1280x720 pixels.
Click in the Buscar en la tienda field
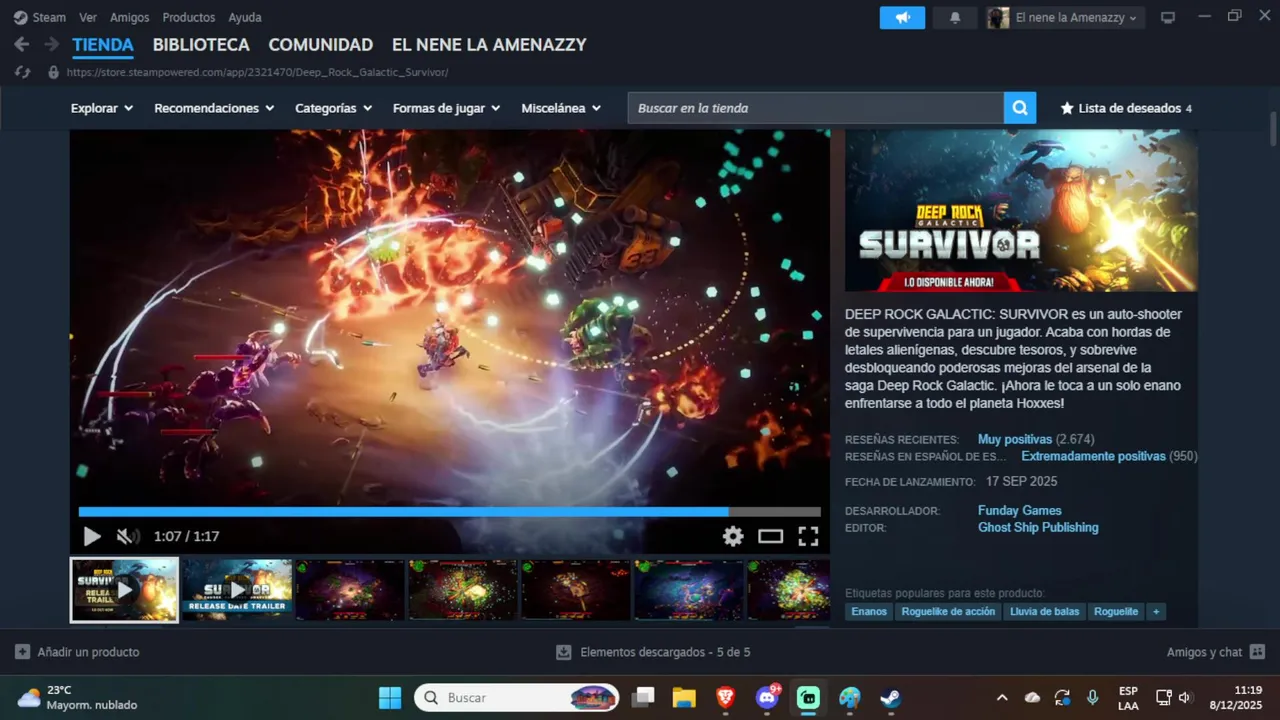tap(816, 108)
